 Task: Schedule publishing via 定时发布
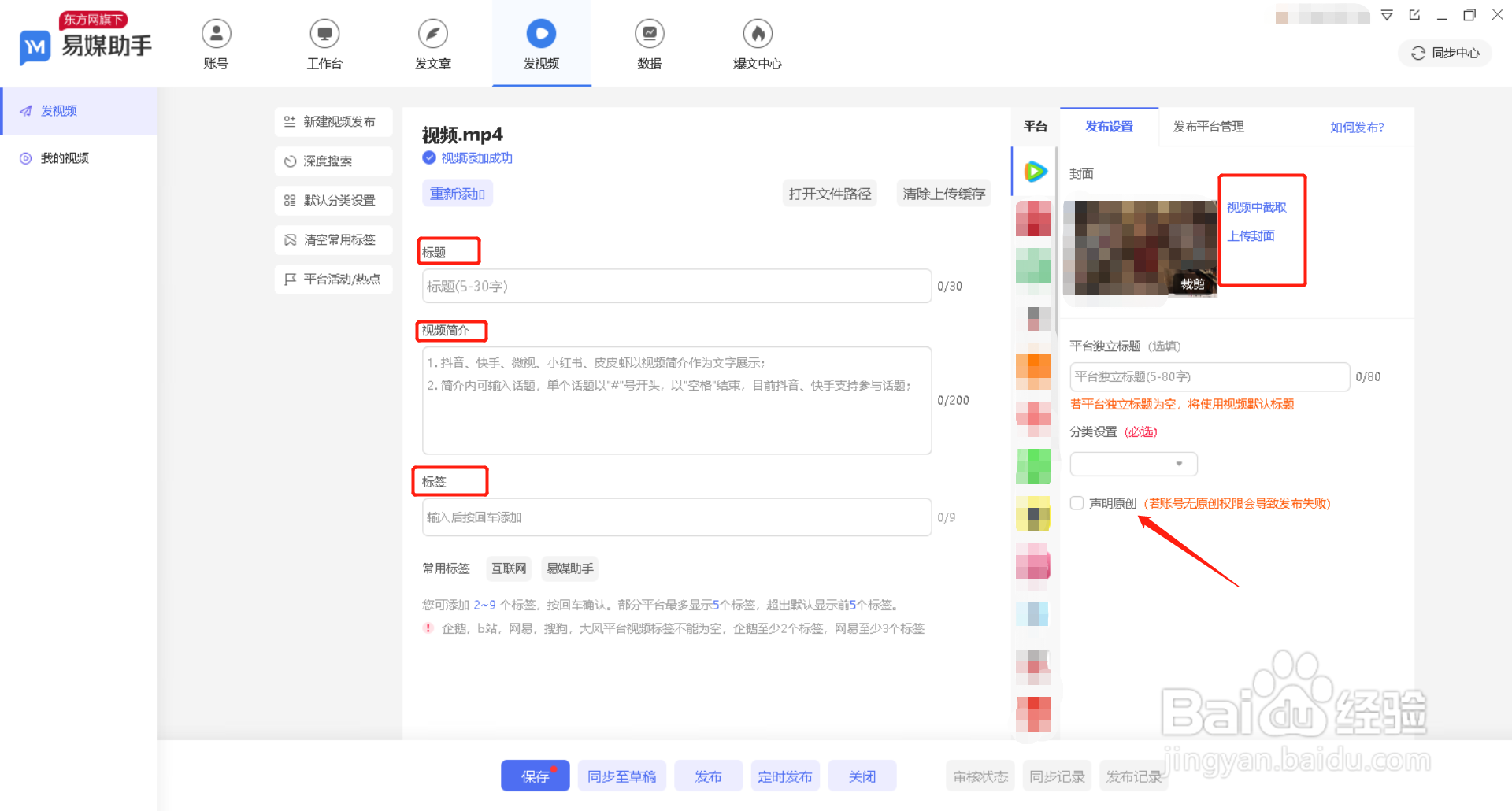(784, 776)
